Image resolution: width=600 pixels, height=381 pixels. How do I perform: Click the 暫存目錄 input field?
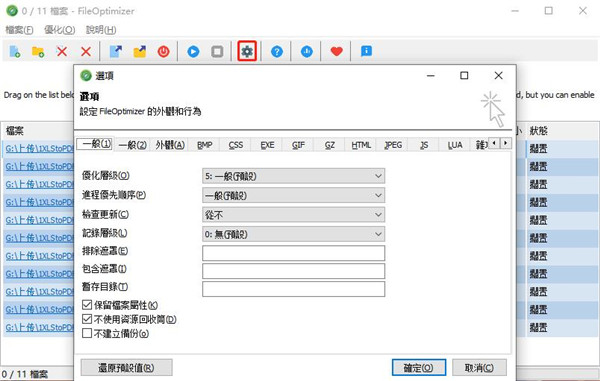293,289
